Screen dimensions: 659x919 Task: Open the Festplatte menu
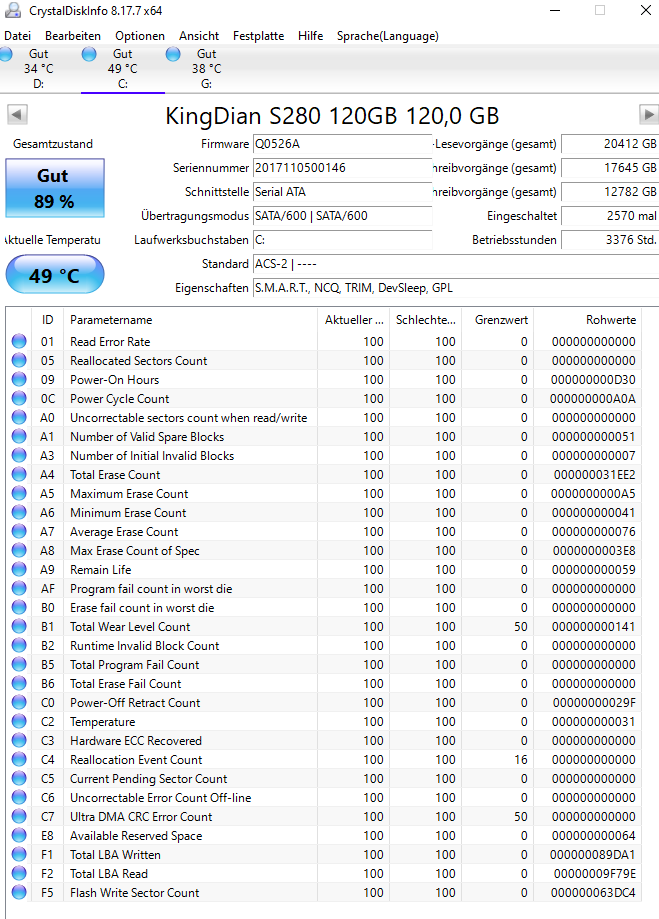[x=258, y=36]
